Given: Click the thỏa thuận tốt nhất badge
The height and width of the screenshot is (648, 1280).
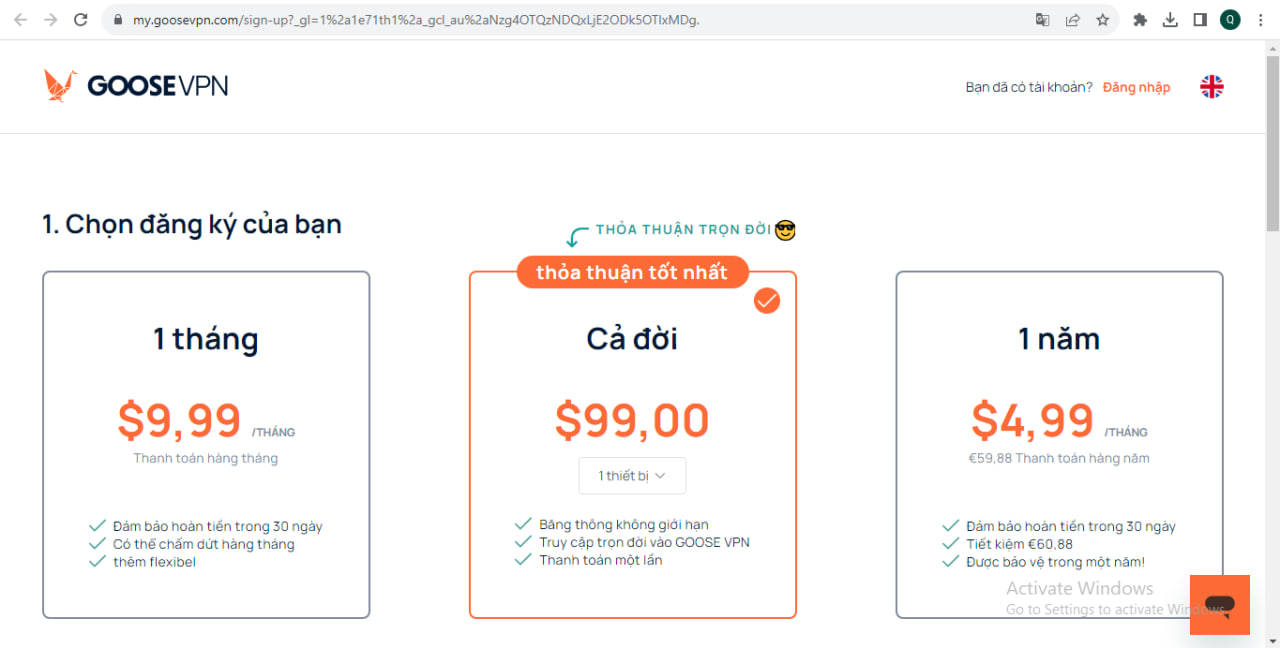Looking at the screenshot, I should pos(632,272).
